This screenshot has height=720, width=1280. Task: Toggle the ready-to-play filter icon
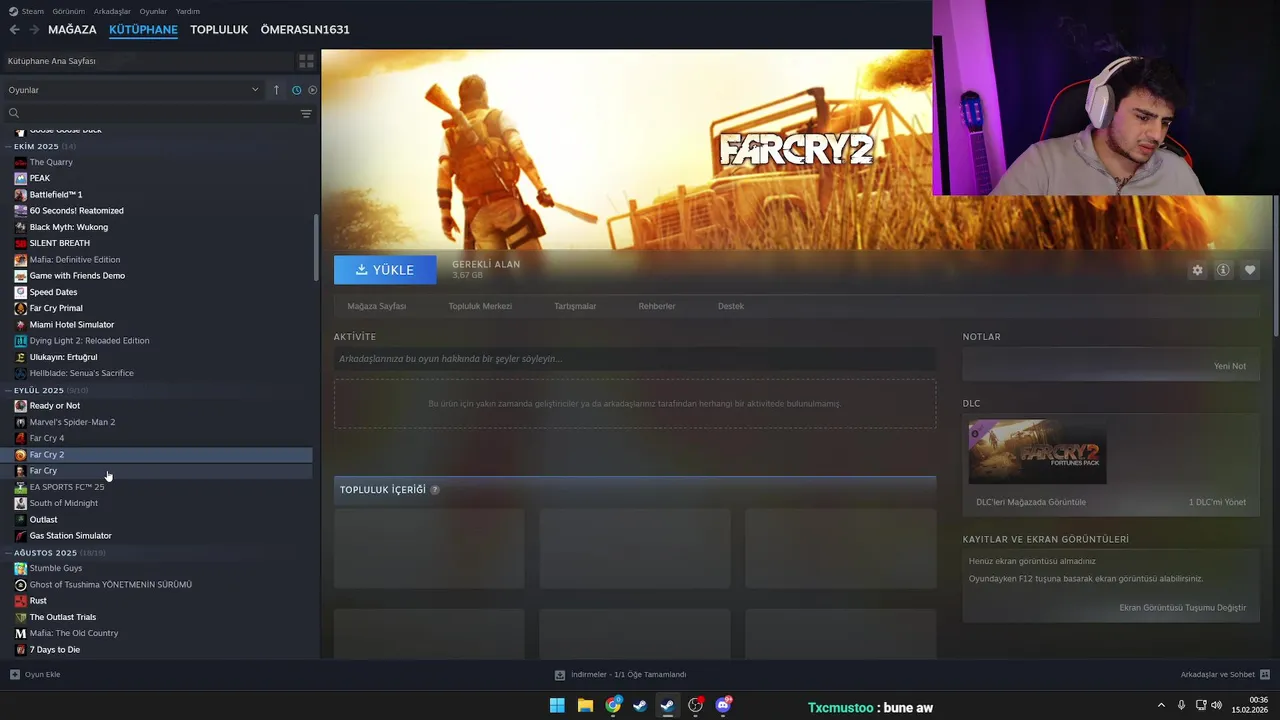pyautogui.click(x=312, y=90)
